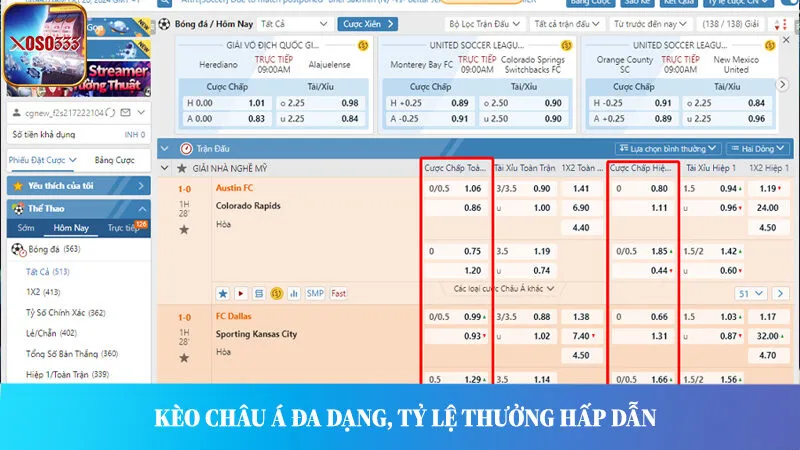
Task: Open the 51 more markets dropdown
Action: (751, 293)
